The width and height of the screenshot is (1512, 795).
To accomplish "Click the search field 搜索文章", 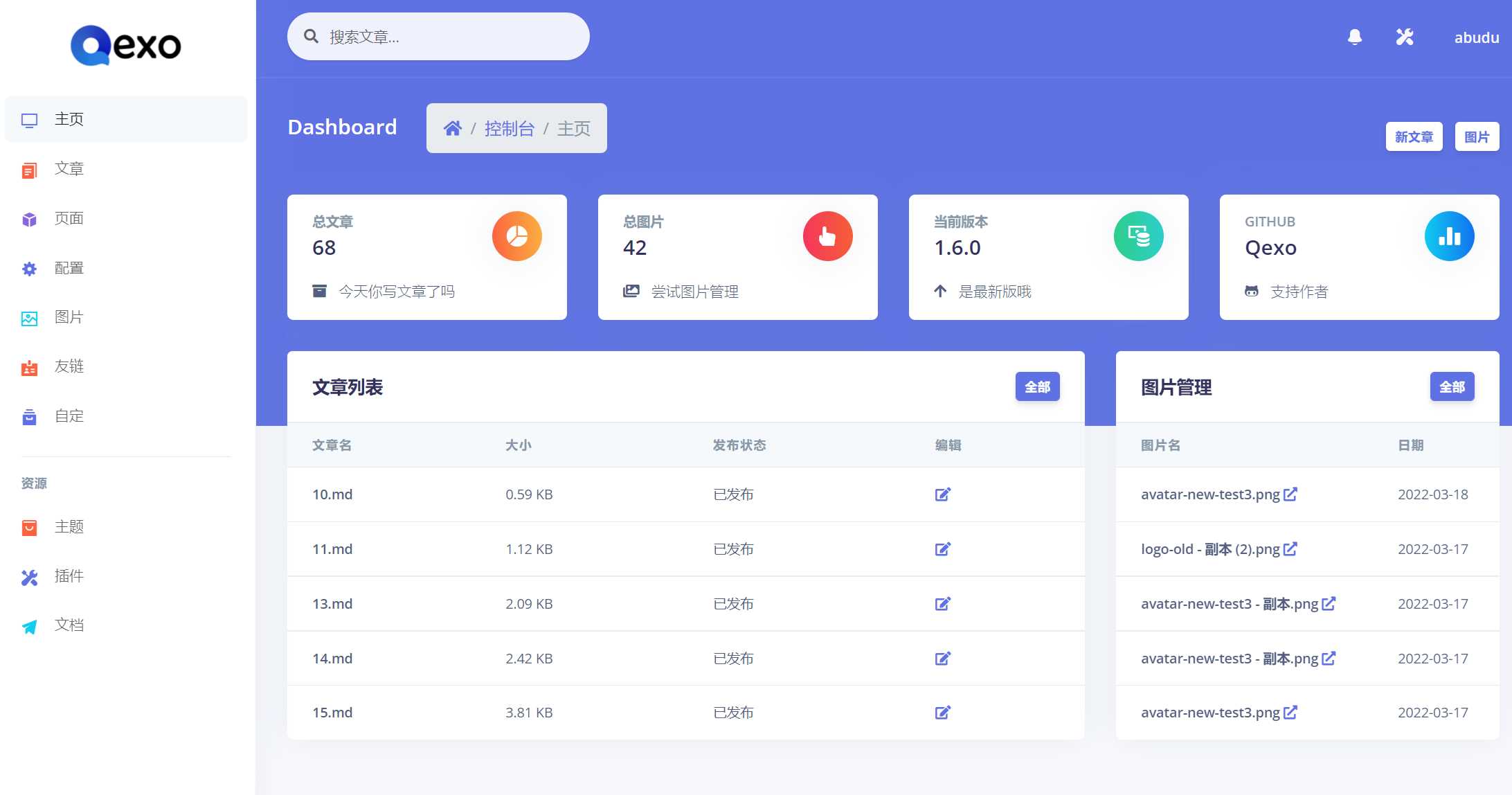I will pyautogui.click(x=438, y=36).
